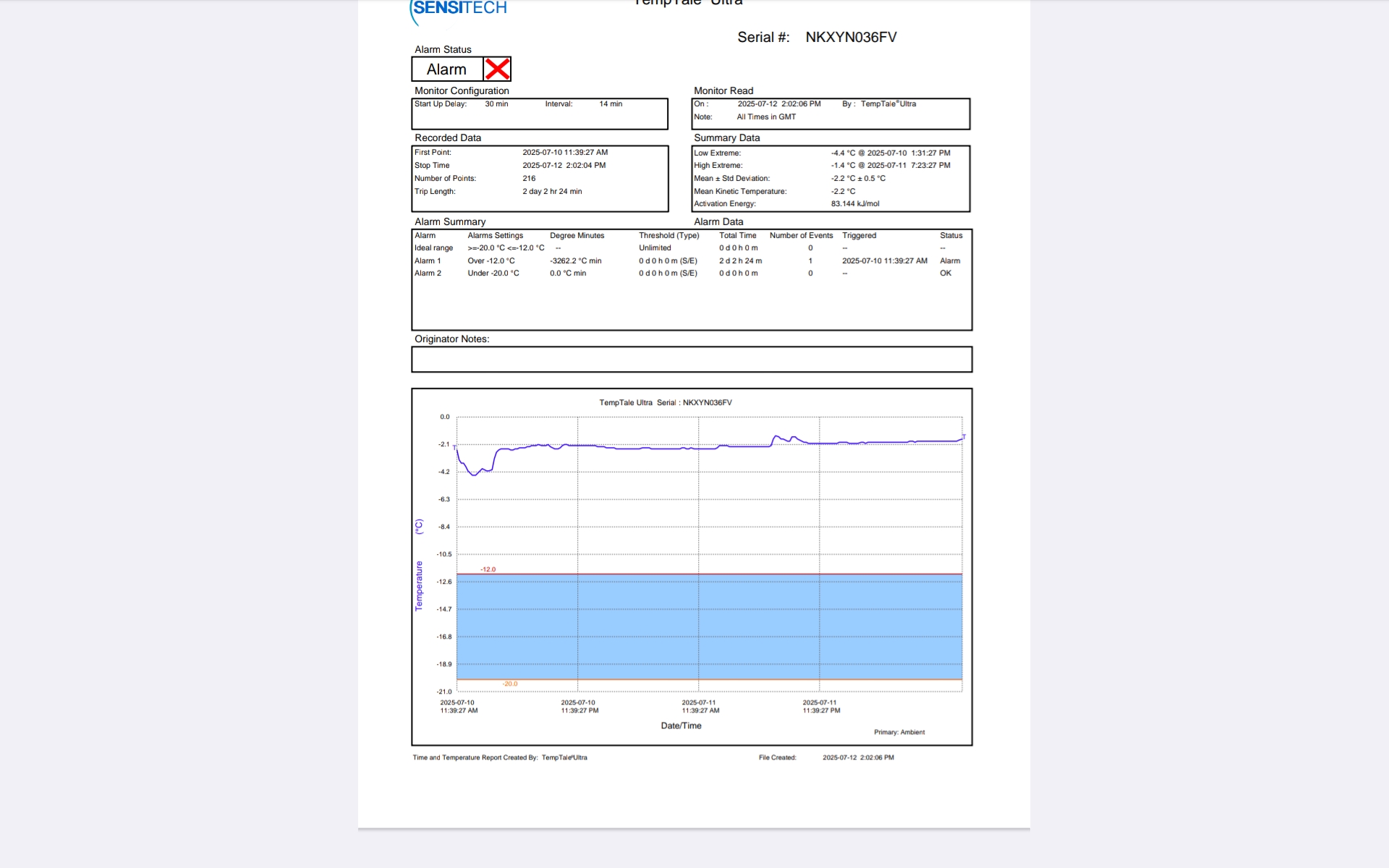Click the Ideal range row setting
Viewport: 1389px width, 868px height.
point(506,248)
